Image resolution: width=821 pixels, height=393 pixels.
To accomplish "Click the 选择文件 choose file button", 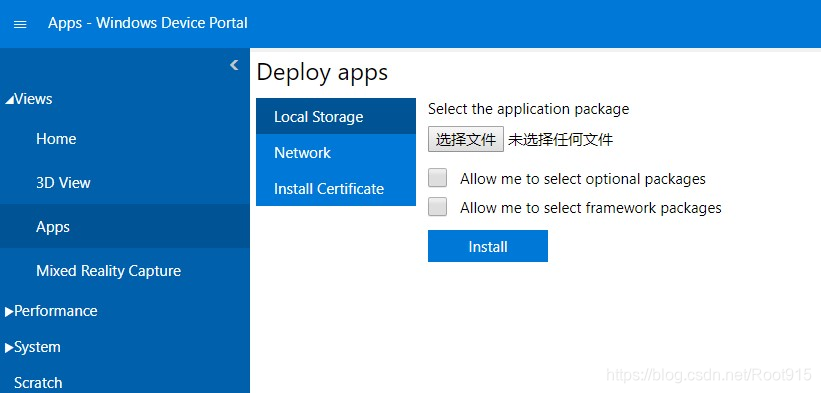I will tap(465, 139).
